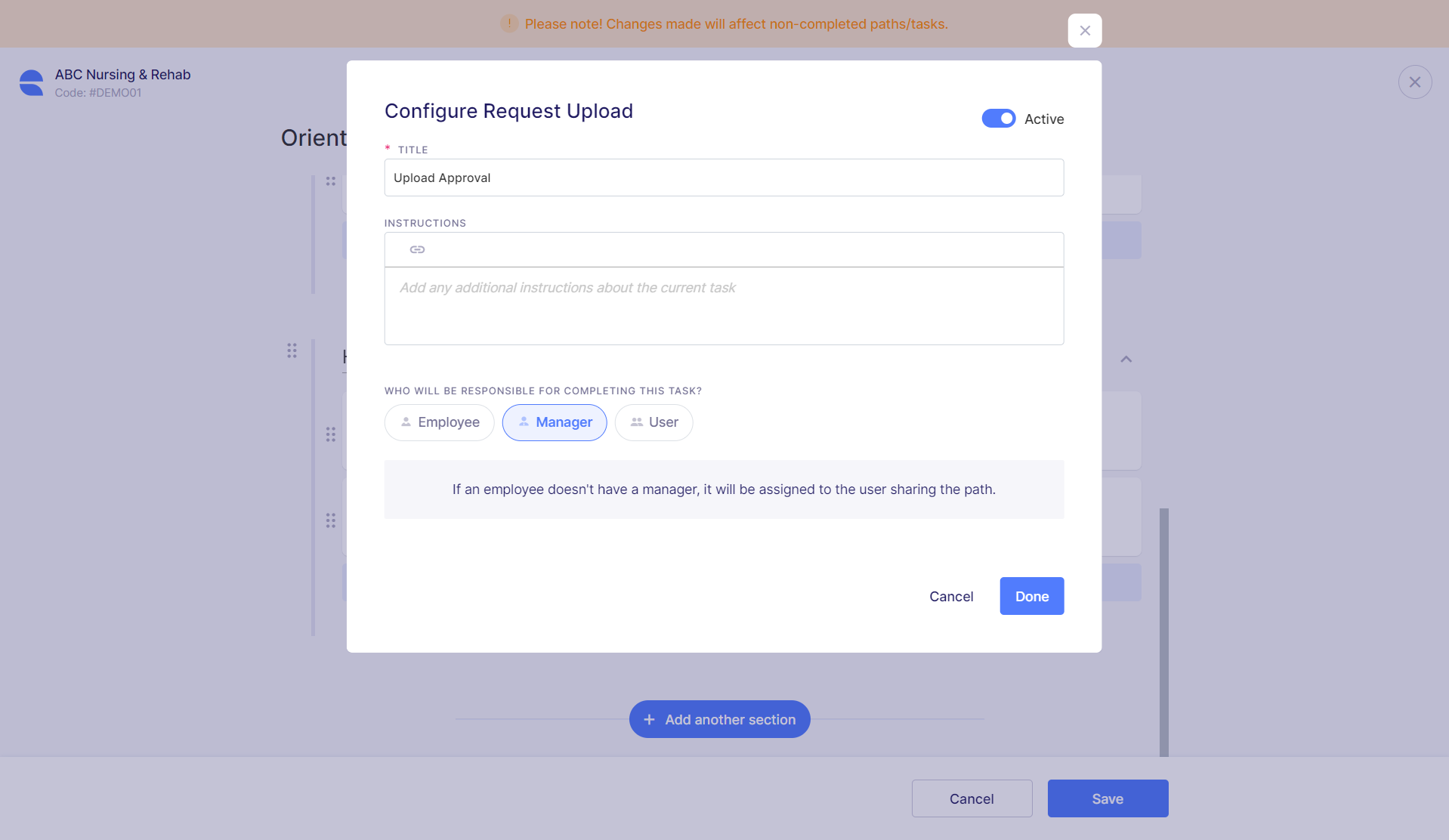Image resolution: width=1449 pixels, height=840 pixels.
Task: Click the ABC Nursing & Rehab logo
Action: pyautogui.click(x=31, y=83)
